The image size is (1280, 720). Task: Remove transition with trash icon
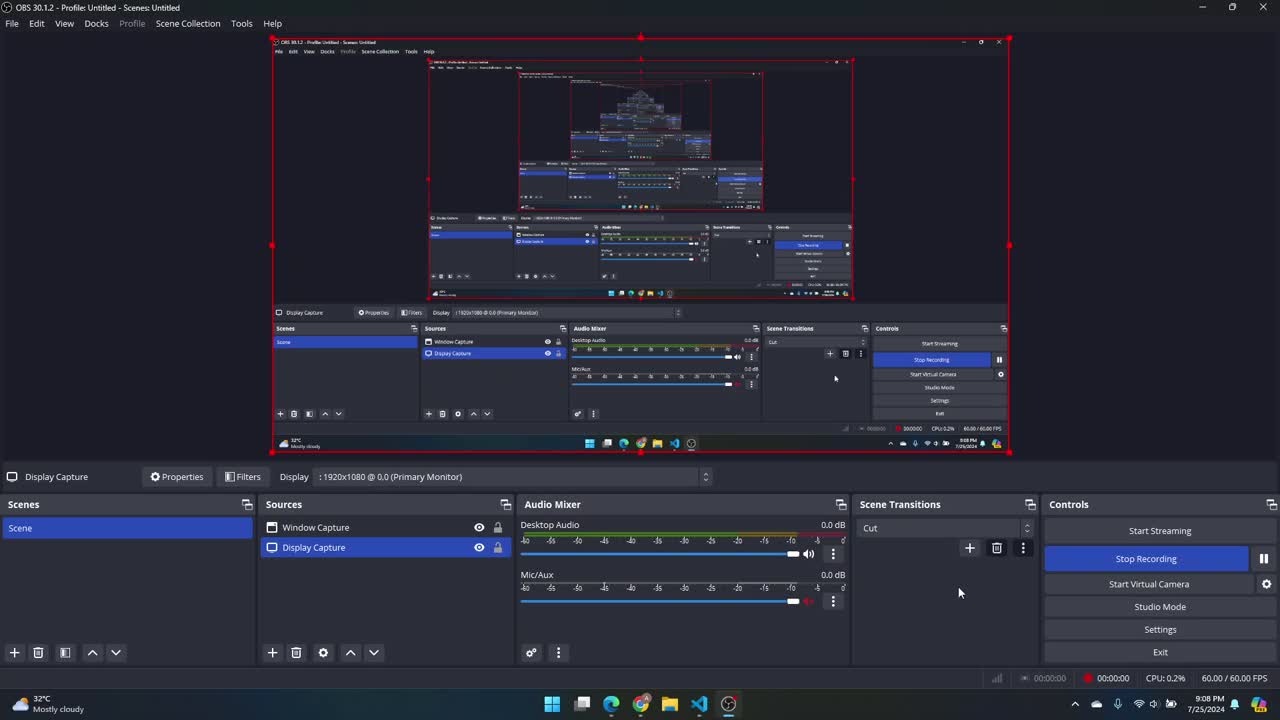[997, 548]
